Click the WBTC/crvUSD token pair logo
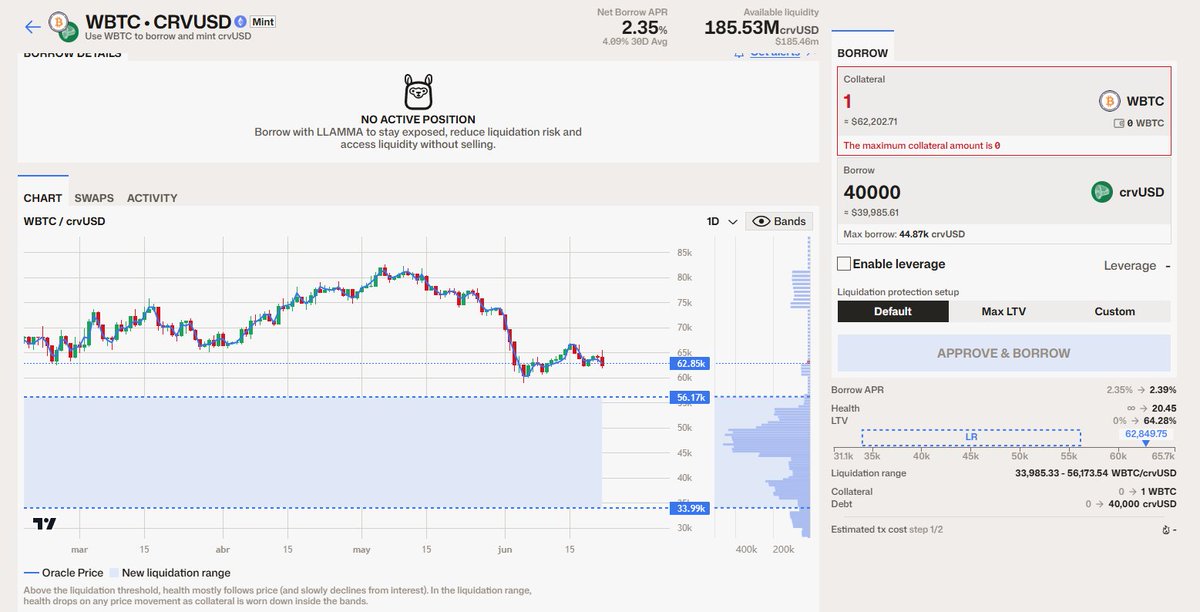The width and height of the screenshot is (1200, 612). click(x=66, y=27)
